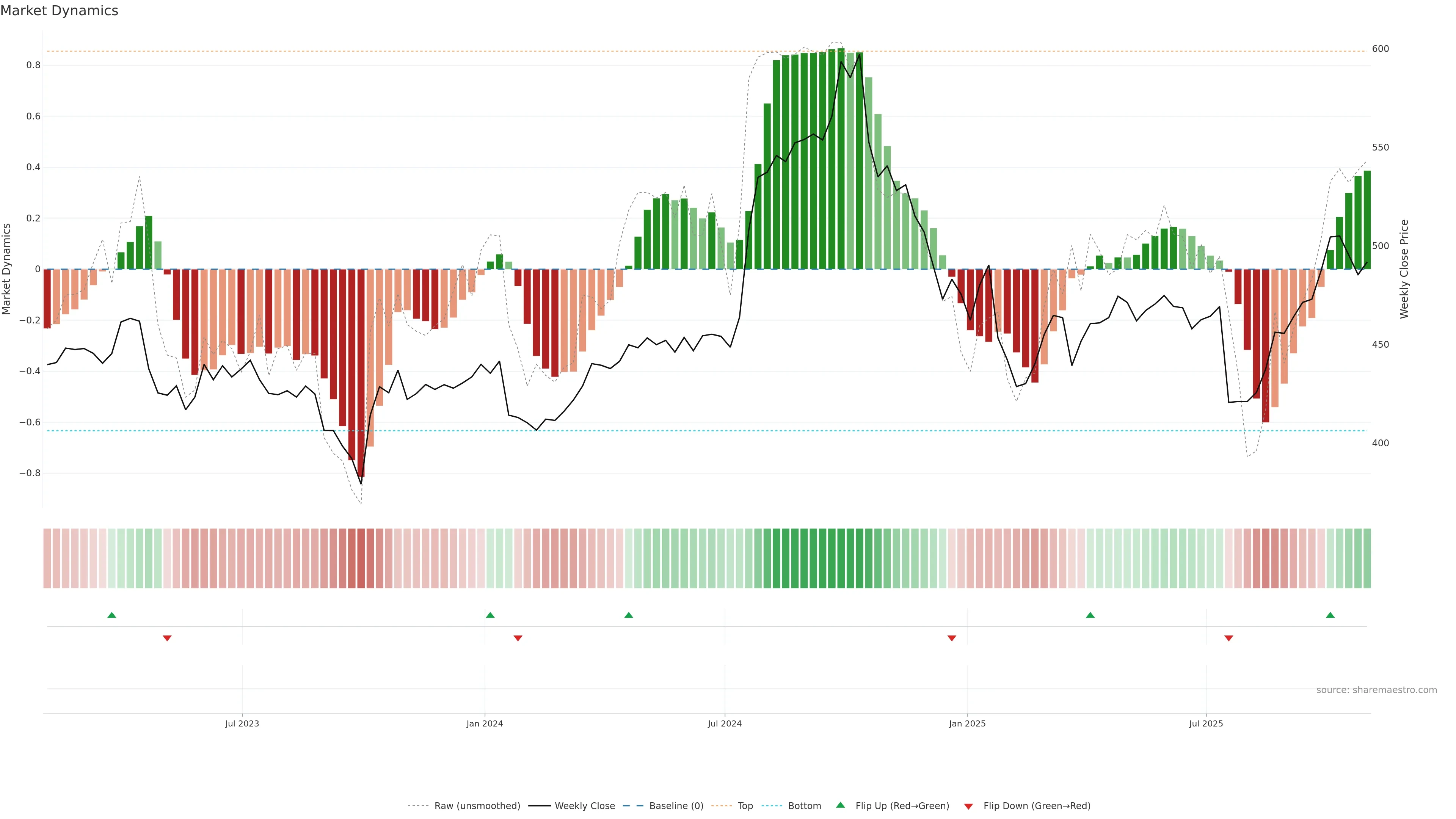This screenshot has height=819, width=1456.
Task: Toggle the Weekly Close legend series
Action: (584, 806)
